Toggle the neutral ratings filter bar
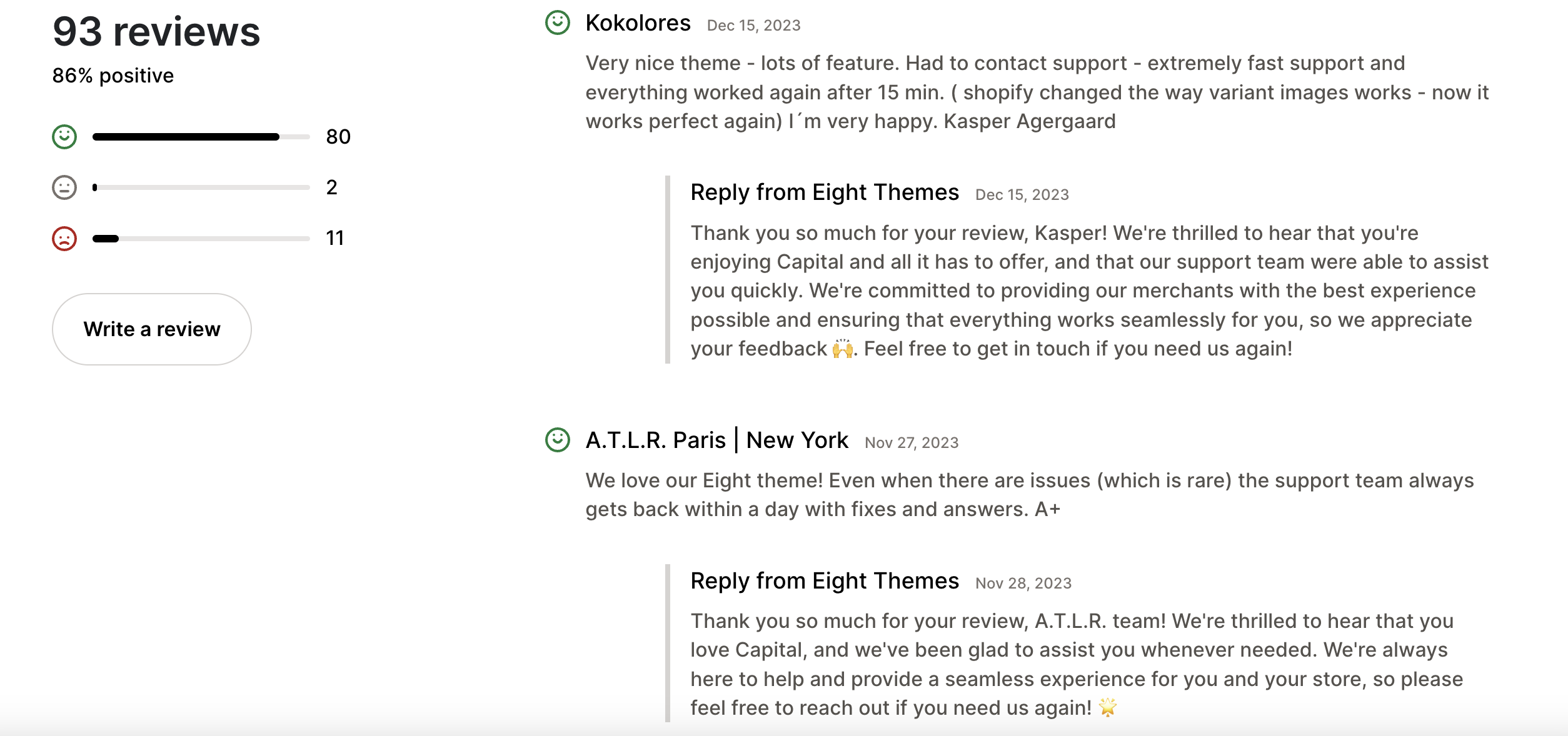The height and width of the screenshot is (736, 1568). (199, 187)
